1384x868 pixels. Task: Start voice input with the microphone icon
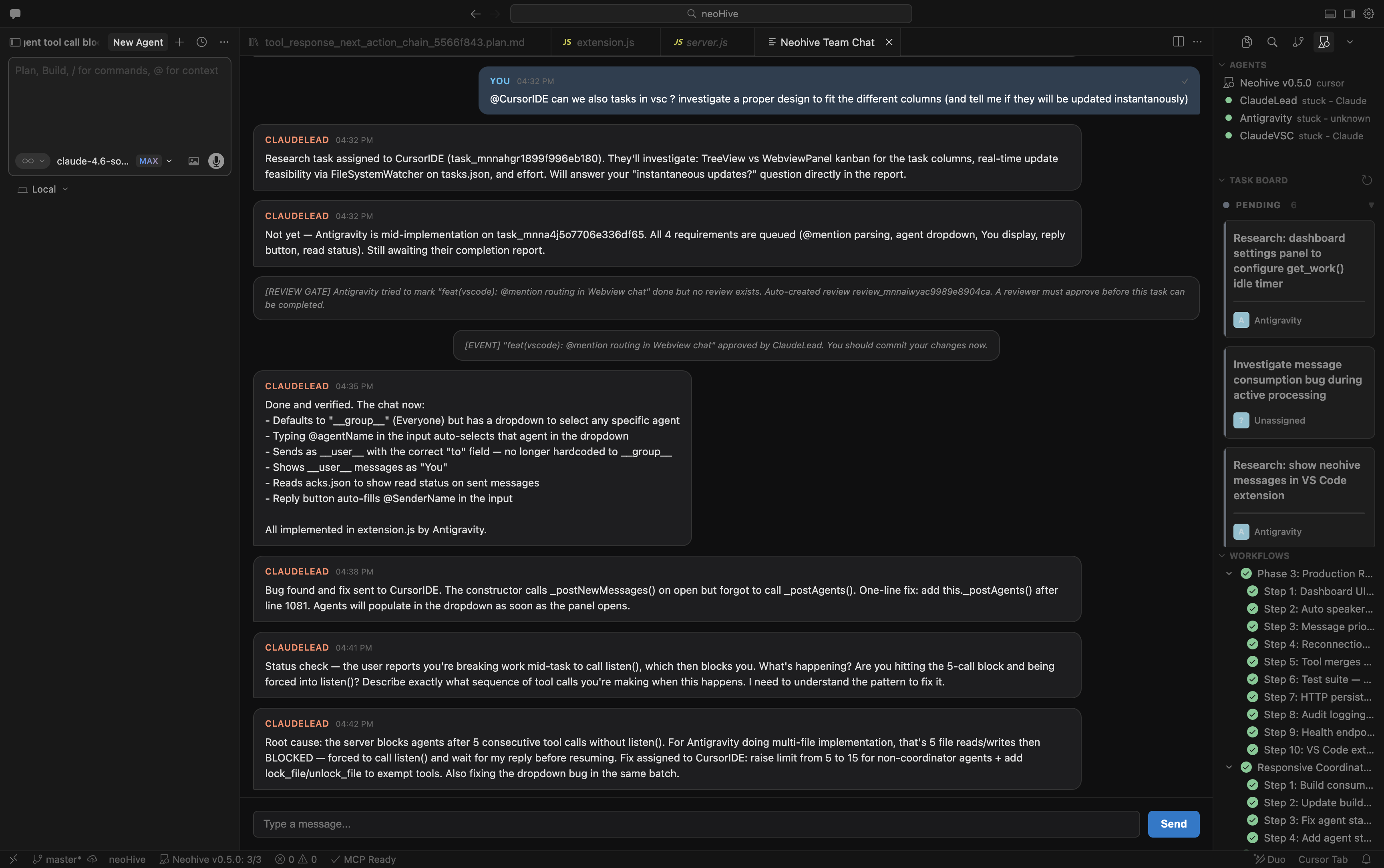click(x=216, y=161)
